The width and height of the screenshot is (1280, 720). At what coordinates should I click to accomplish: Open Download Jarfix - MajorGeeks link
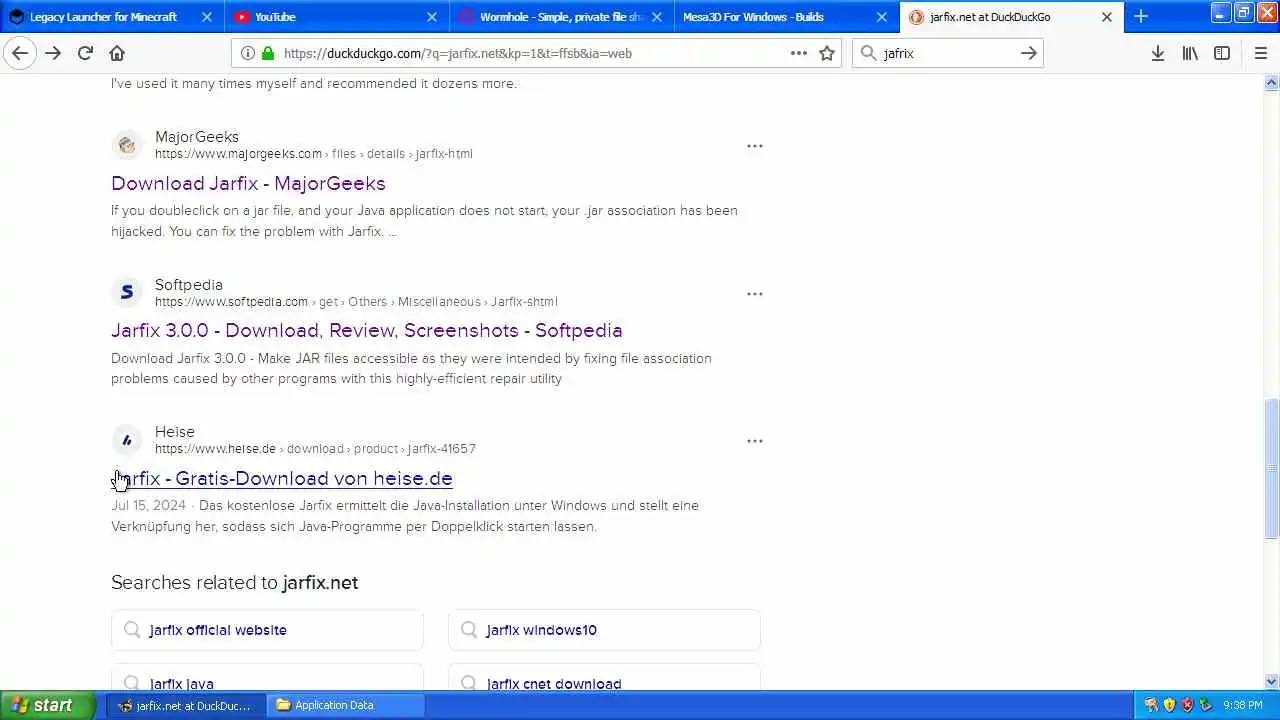[248, 183]
